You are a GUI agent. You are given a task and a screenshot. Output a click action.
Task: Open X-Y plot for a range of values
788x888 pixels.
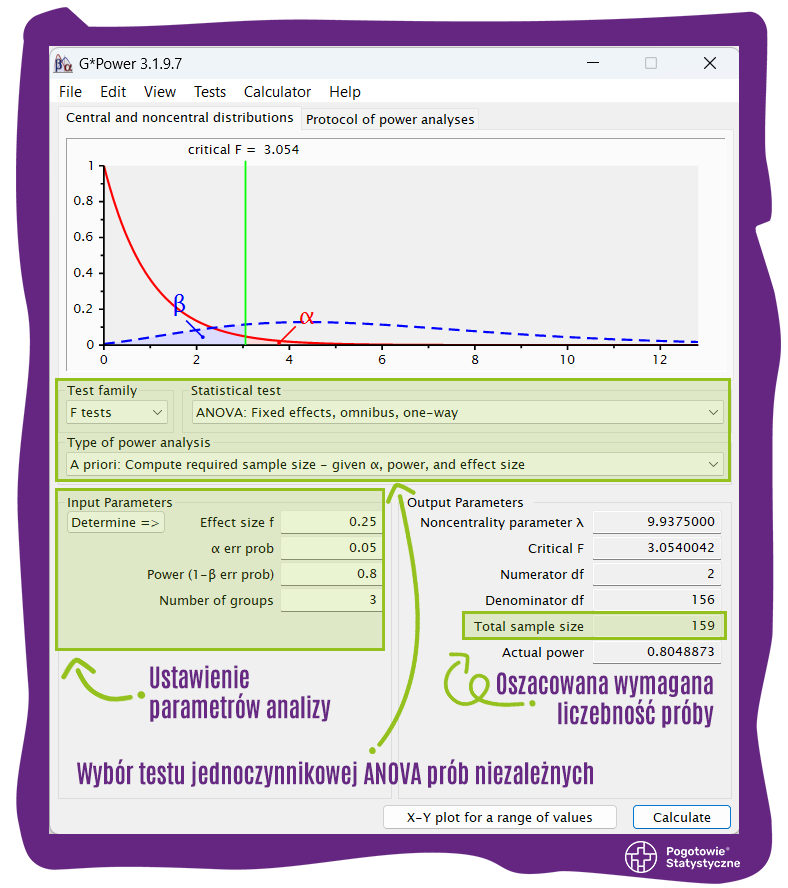pyautogui.click(x=499, y=817)
